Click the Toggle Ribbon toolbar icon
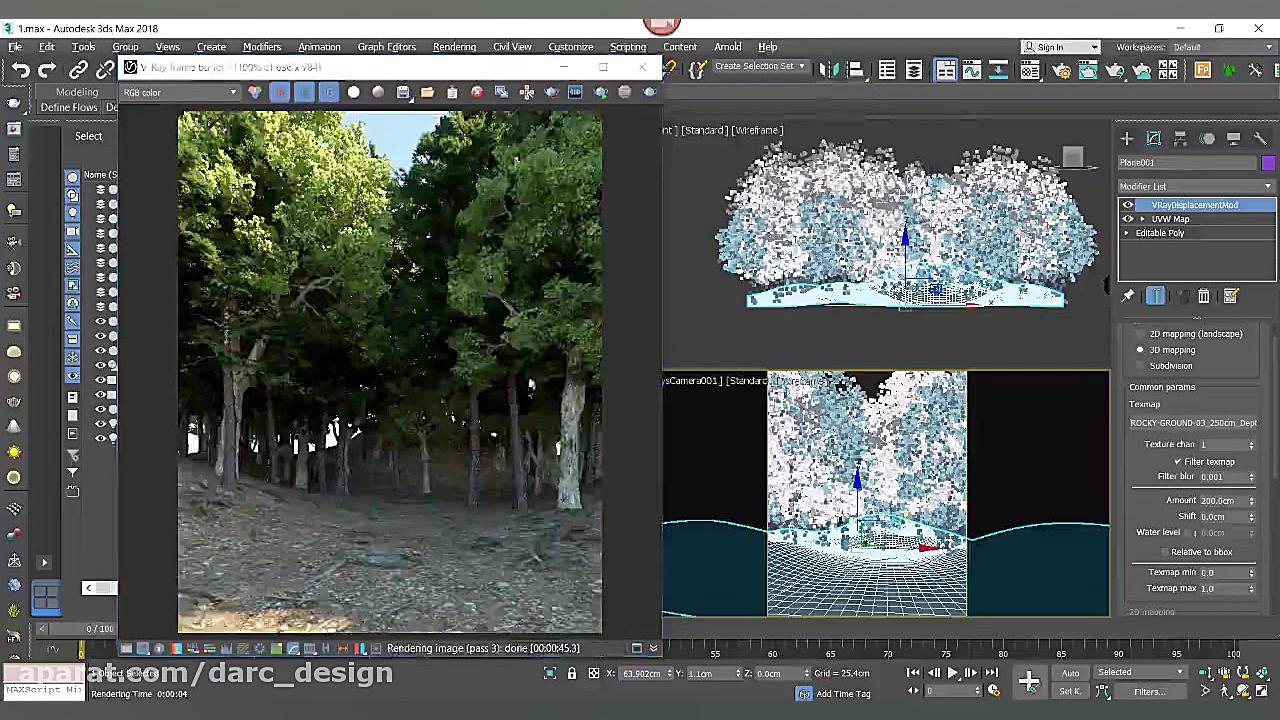The image size is (1280, 720). click(945, 70)
